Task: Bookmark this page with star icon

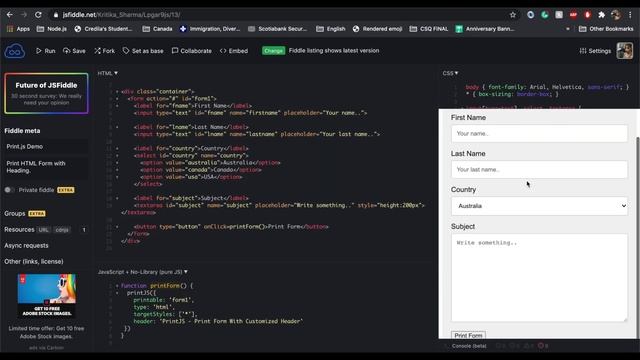Action: [513, 15]
